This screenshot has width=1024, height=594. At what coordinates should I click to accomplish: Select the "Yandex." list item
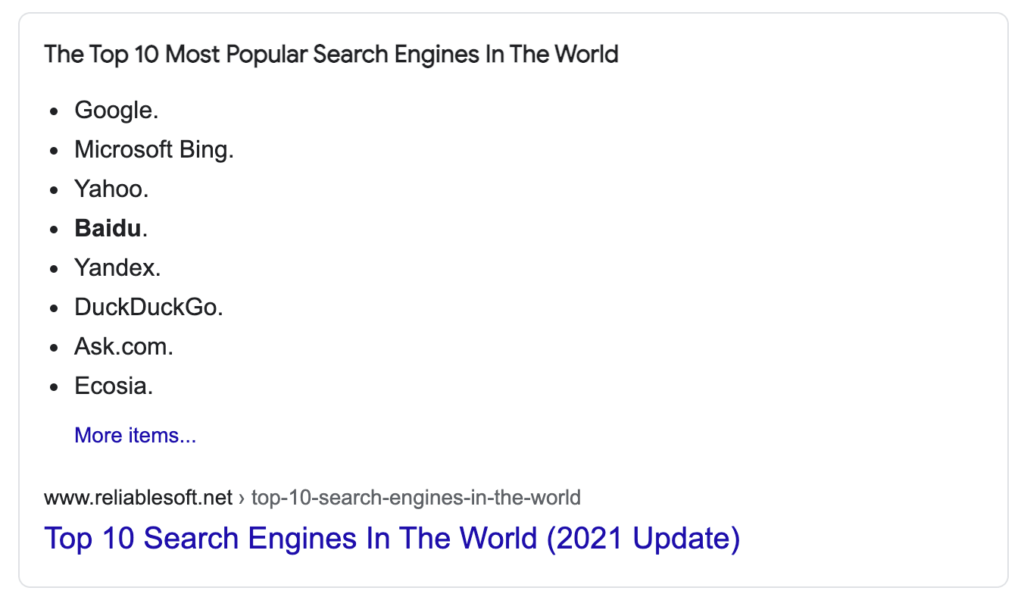tap(117, 268)
